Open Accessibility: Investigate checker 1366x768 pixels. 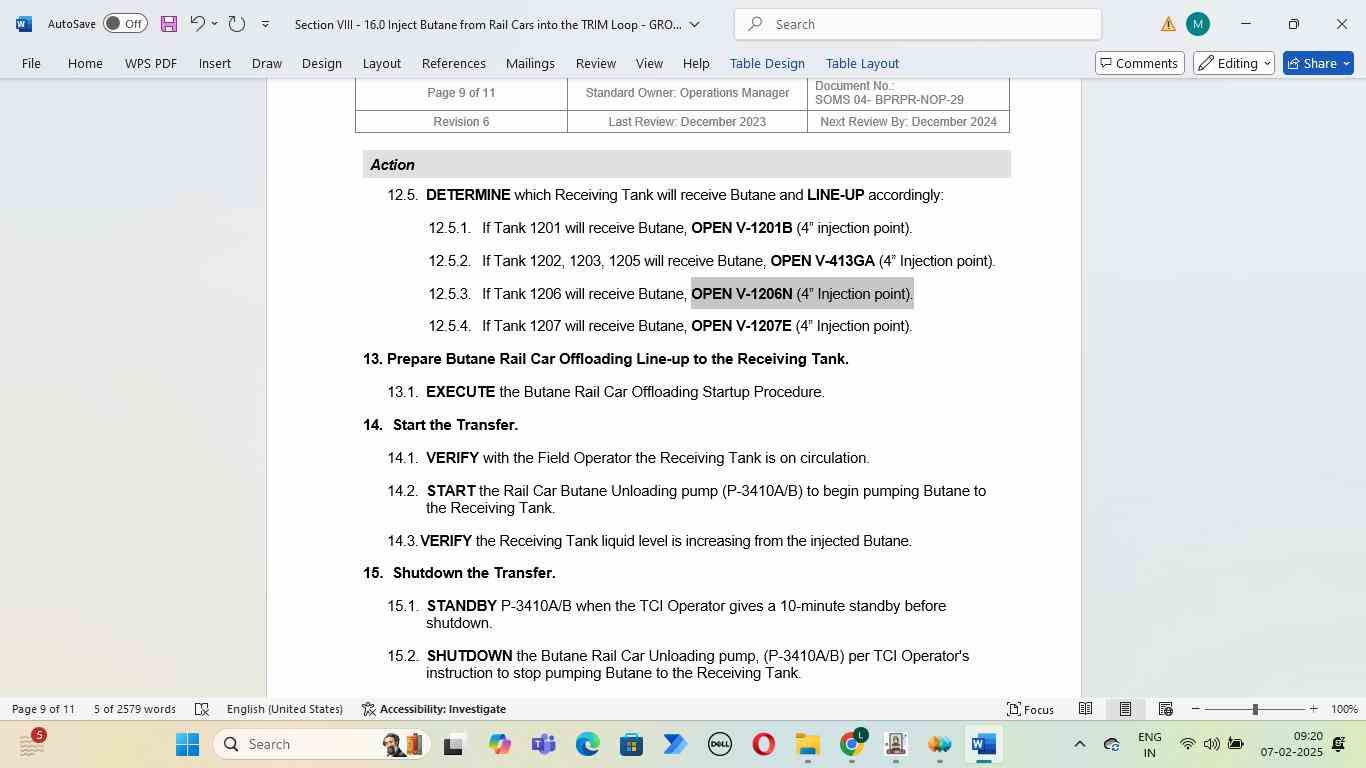433,709
